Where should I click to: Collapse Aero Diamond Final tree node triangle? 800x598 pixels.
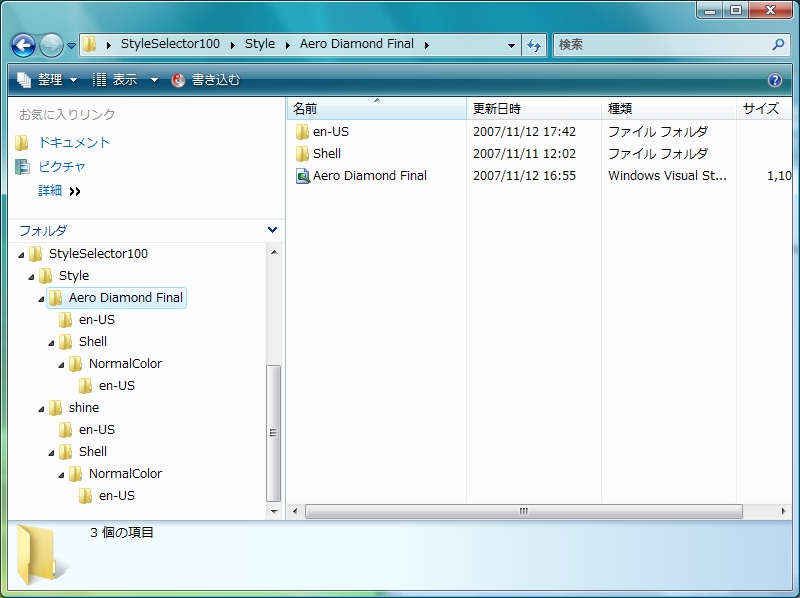pyautogui.click(x=41, y=298)
